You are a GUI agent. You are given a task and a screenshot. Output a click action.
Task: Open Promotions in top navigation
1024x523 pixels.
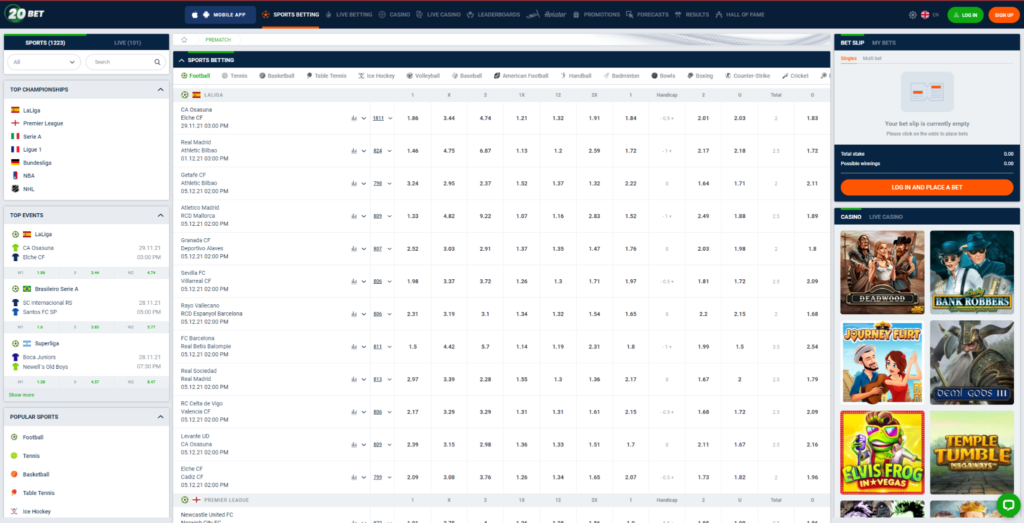click(596, 14)
